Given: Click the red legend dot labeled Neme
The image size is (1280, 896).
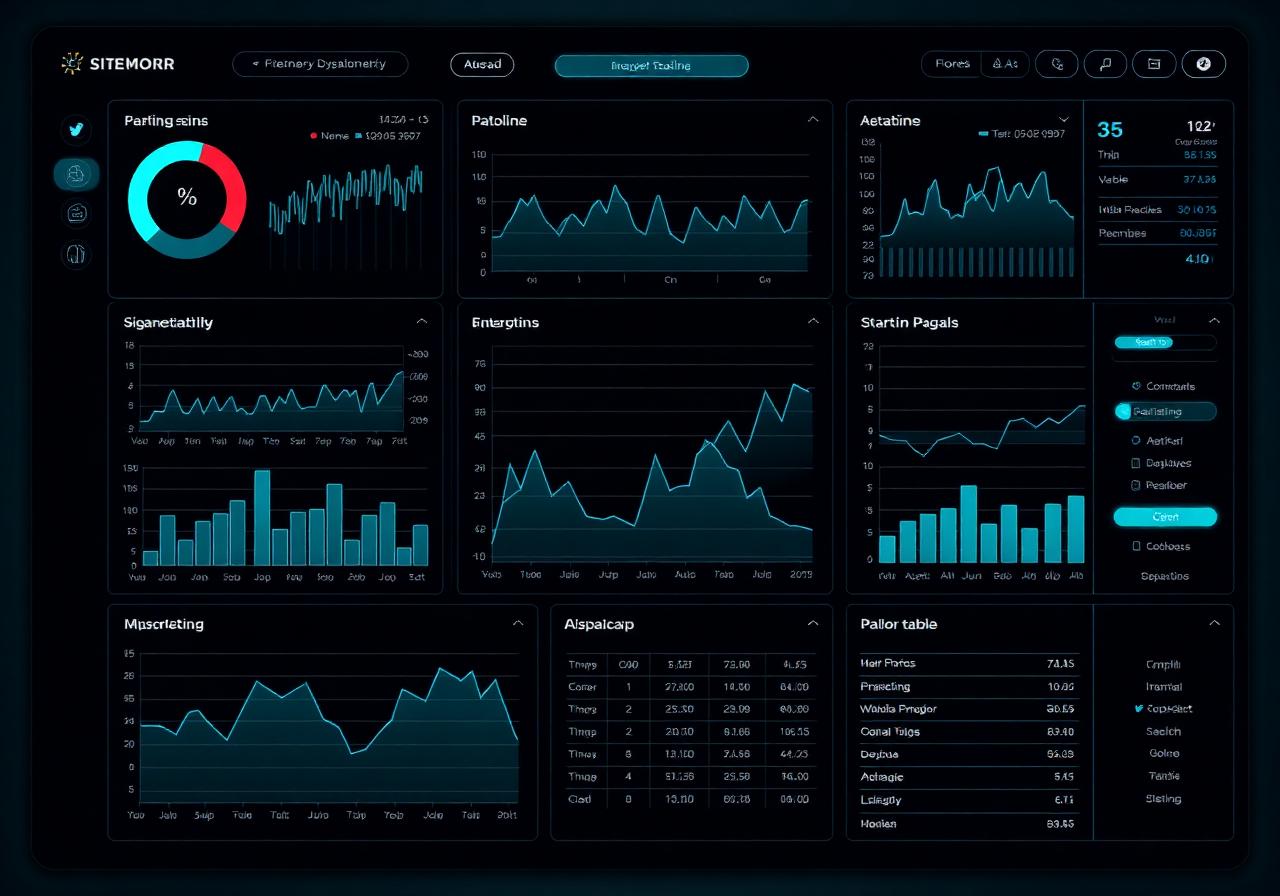Looking at the screenshot, I should click(x=314, y=135).
